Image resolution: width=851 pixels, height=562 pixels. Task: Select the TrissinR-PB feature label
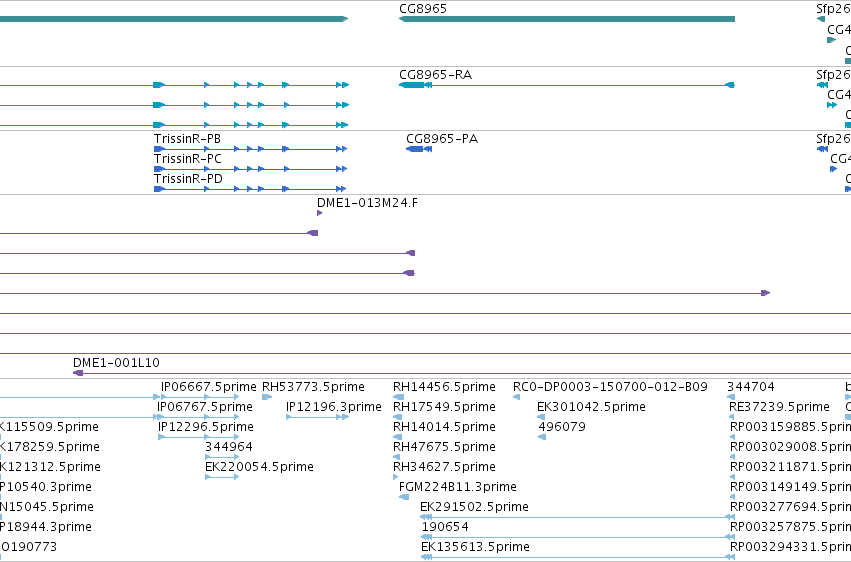187,139
